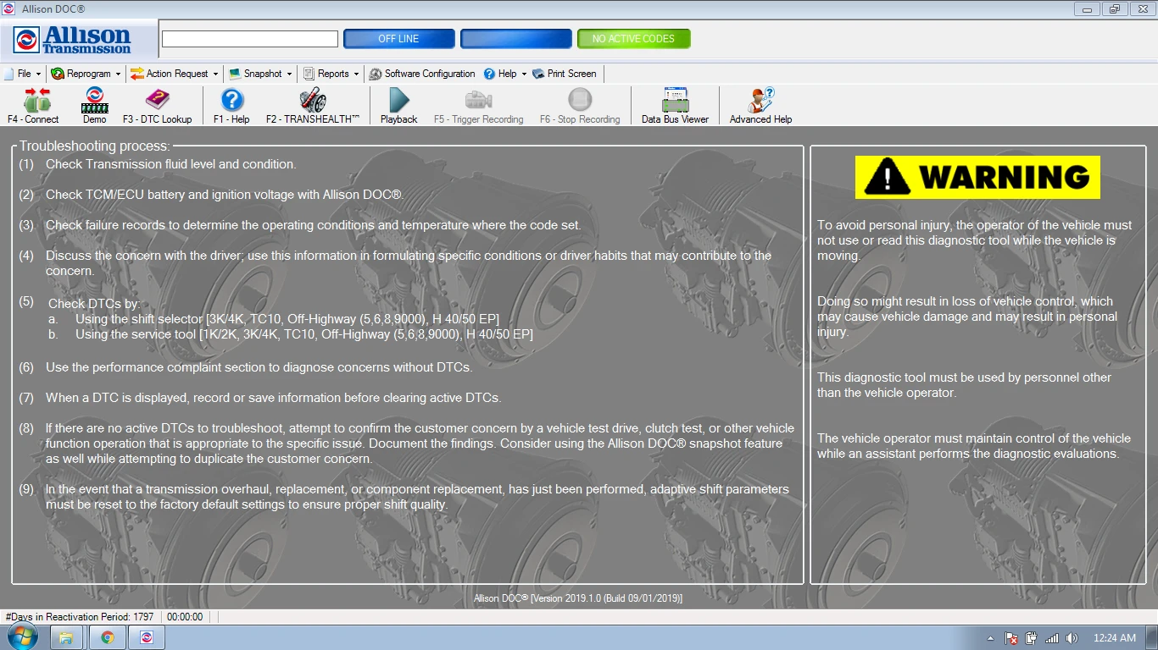Viewport: 1158px width, 650px height.
Task: Open Advanced Help
Action: click(761, 105)
